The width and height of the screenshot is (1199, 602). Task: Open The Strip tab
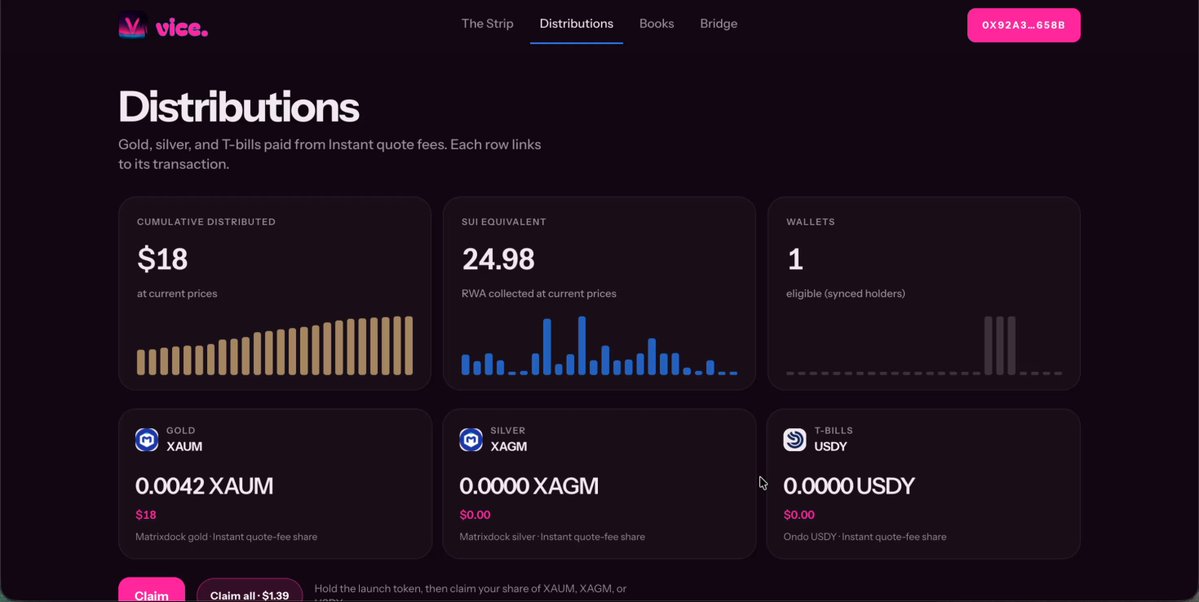[487, 24]
